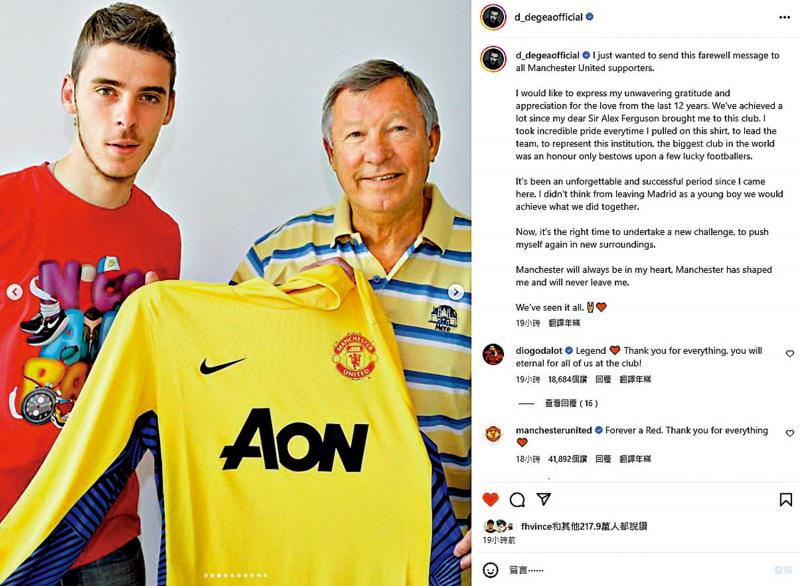
Task: Unlike the post with red heart icon
Action: (x=490, y=499)
